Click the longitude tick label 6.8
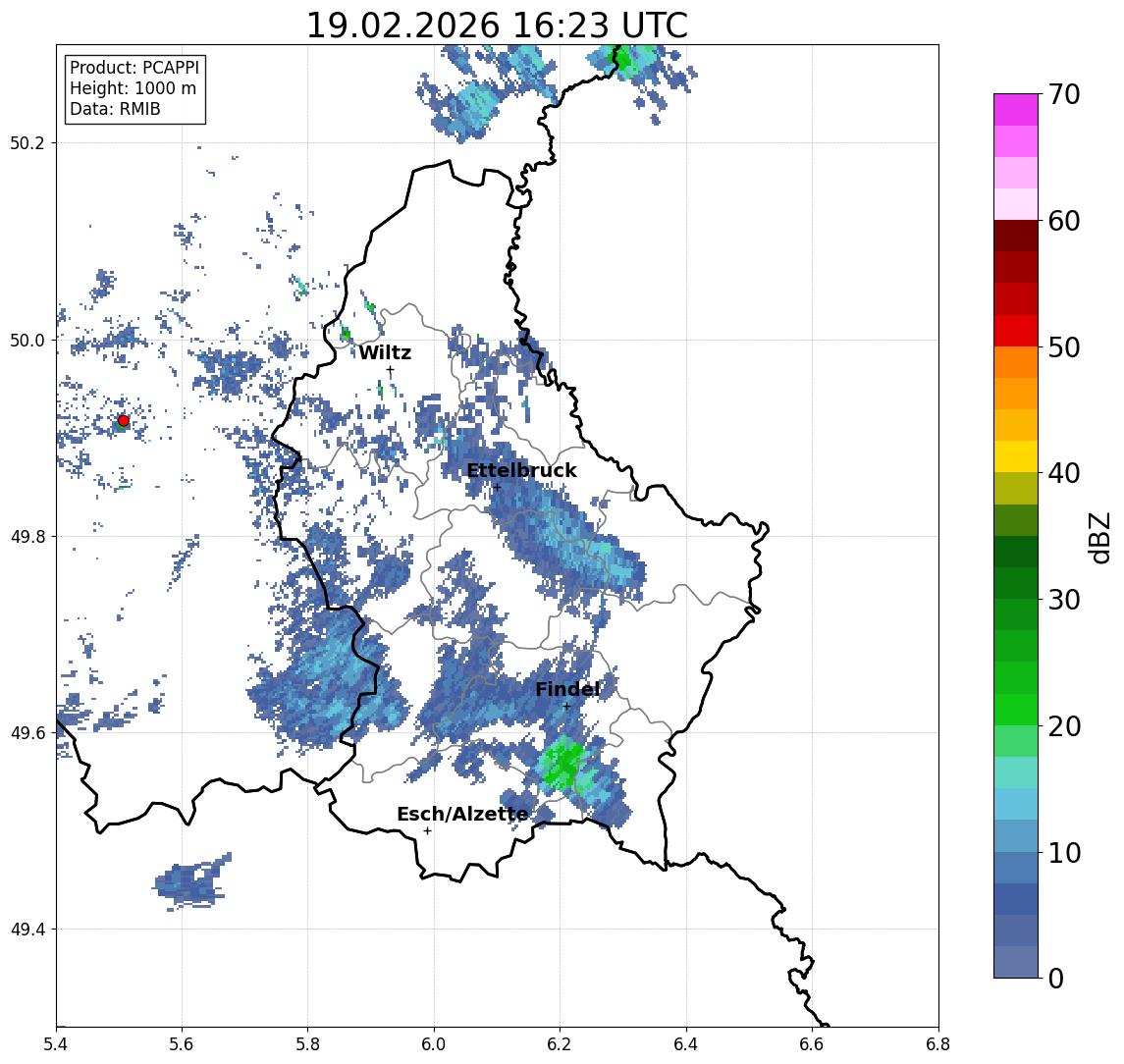Screen dimensions: 1124x1064 tap(938, 1044)
